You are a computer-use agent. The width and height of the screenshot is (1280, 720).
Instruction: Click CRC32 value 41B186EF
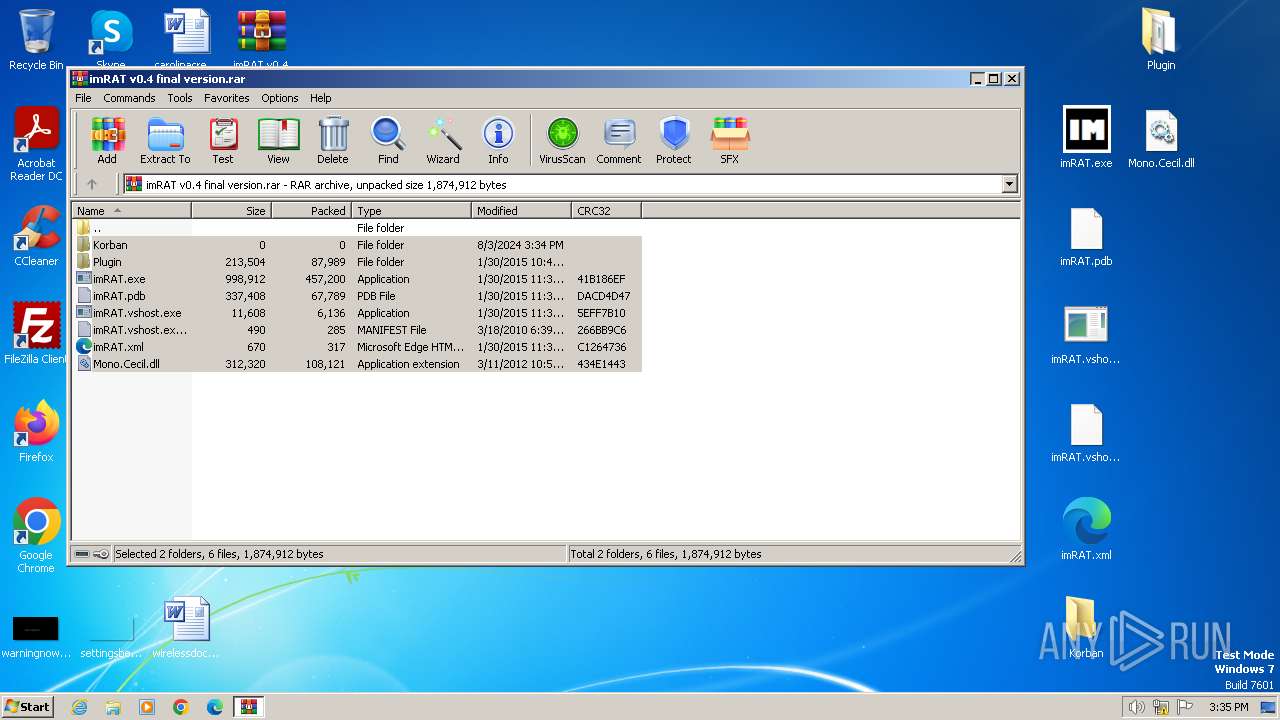coord(601,279)
